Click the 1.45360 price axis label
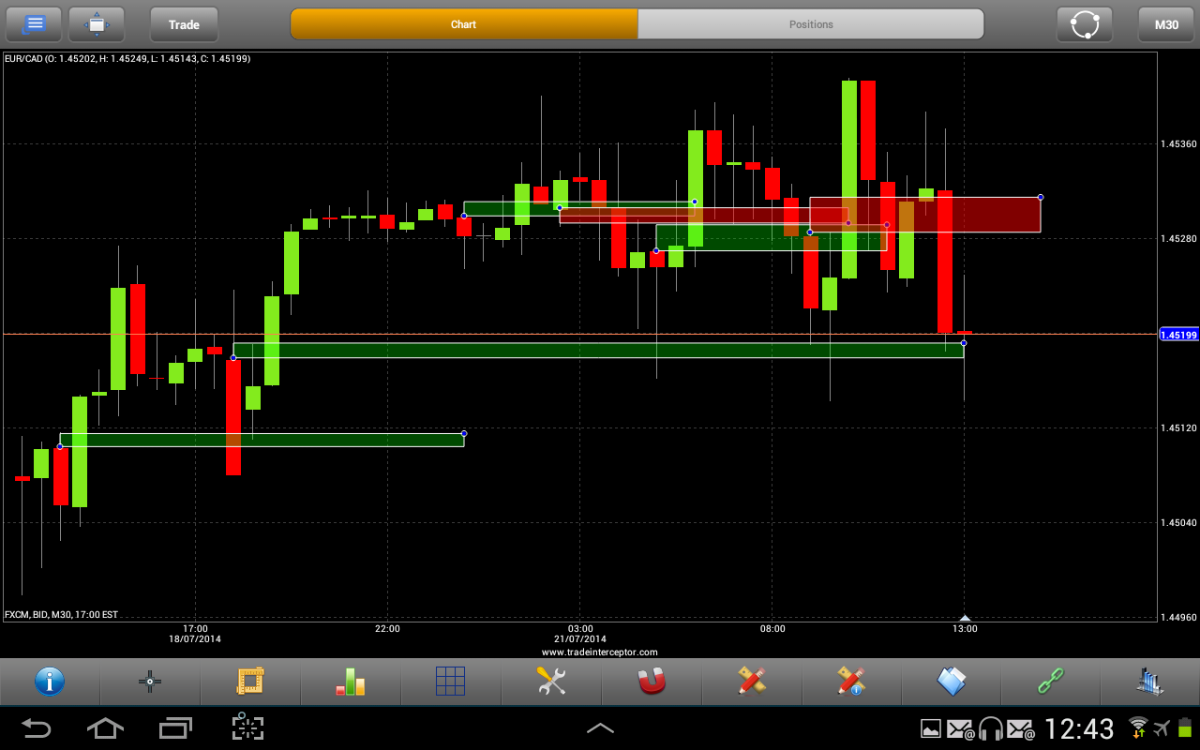1200x750 pixels. pyautogui.click(x=1178, y=144)
